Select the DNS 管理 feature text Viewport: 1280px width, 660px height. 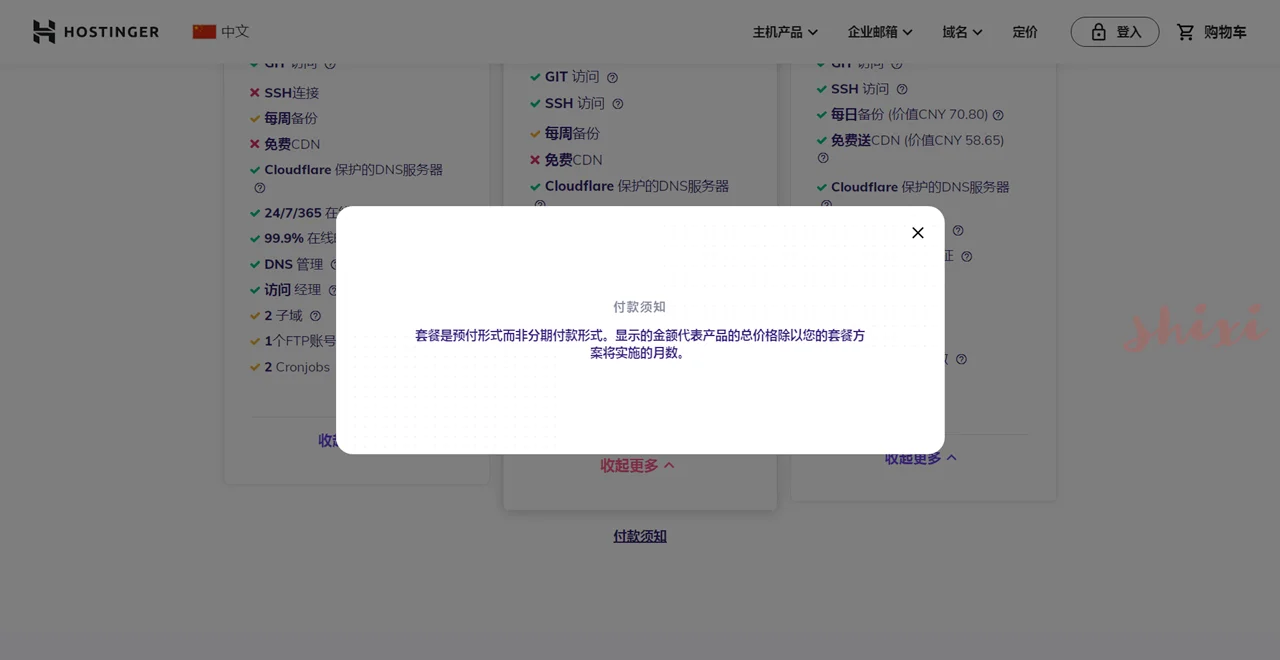click(294, 264)
